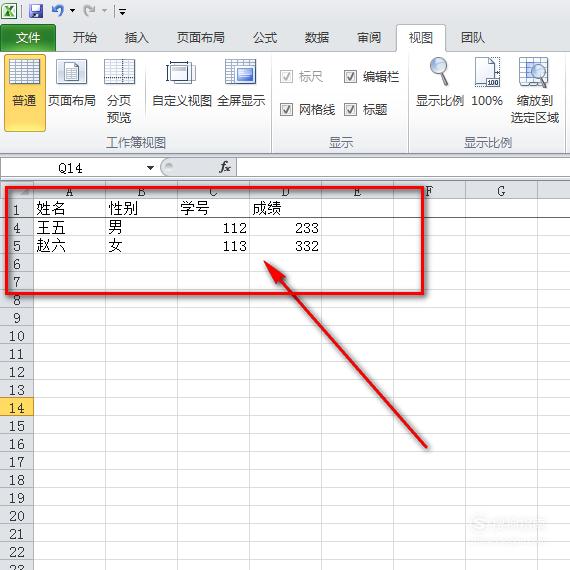Toggle the 网格线 gridlines checkbox
This screenshot has height=570, width=570.
click(286, 109)
